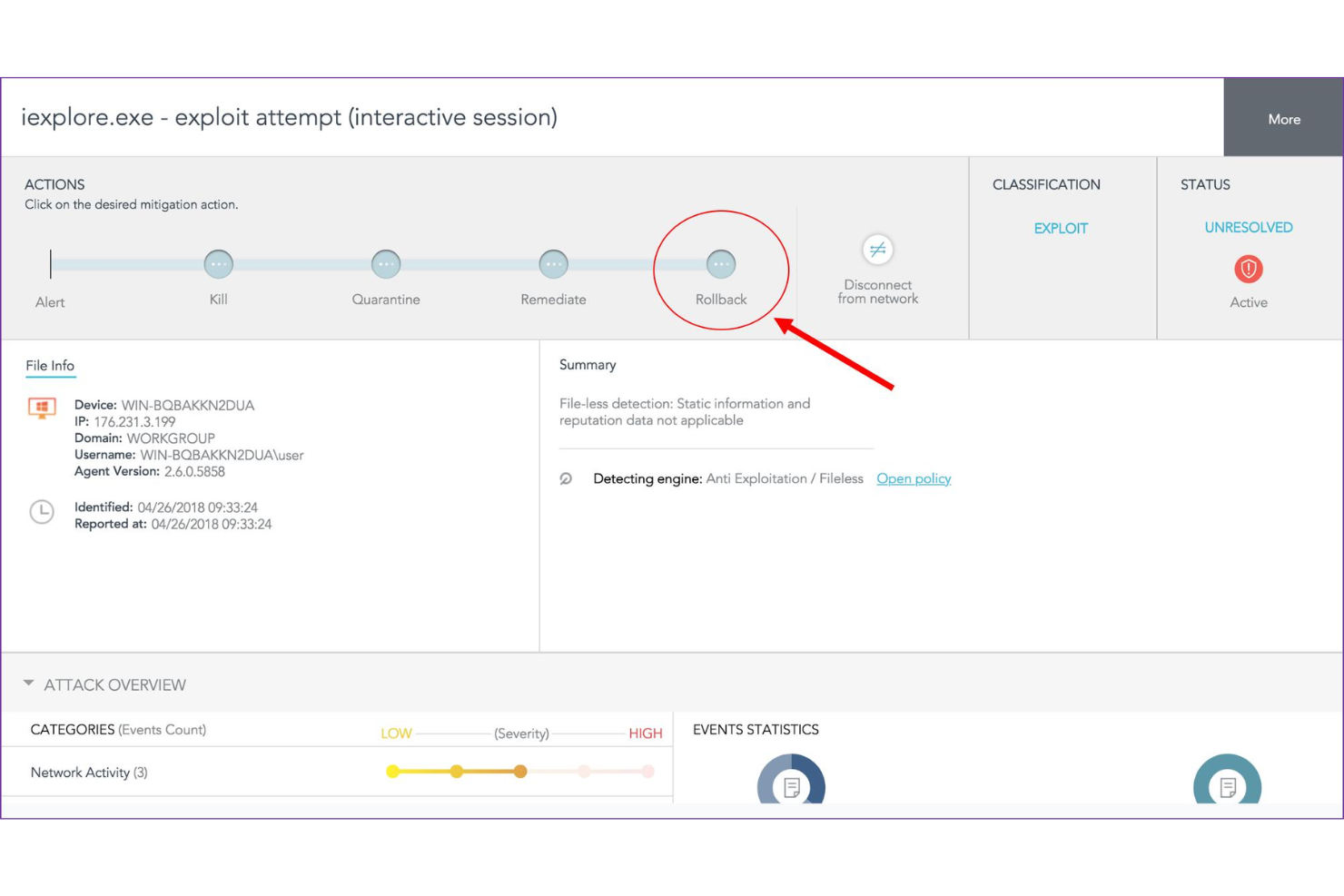Select the Alert marker on the actions timeline
The width and height of the screenshot is (1344, 896).
(51, 264)
